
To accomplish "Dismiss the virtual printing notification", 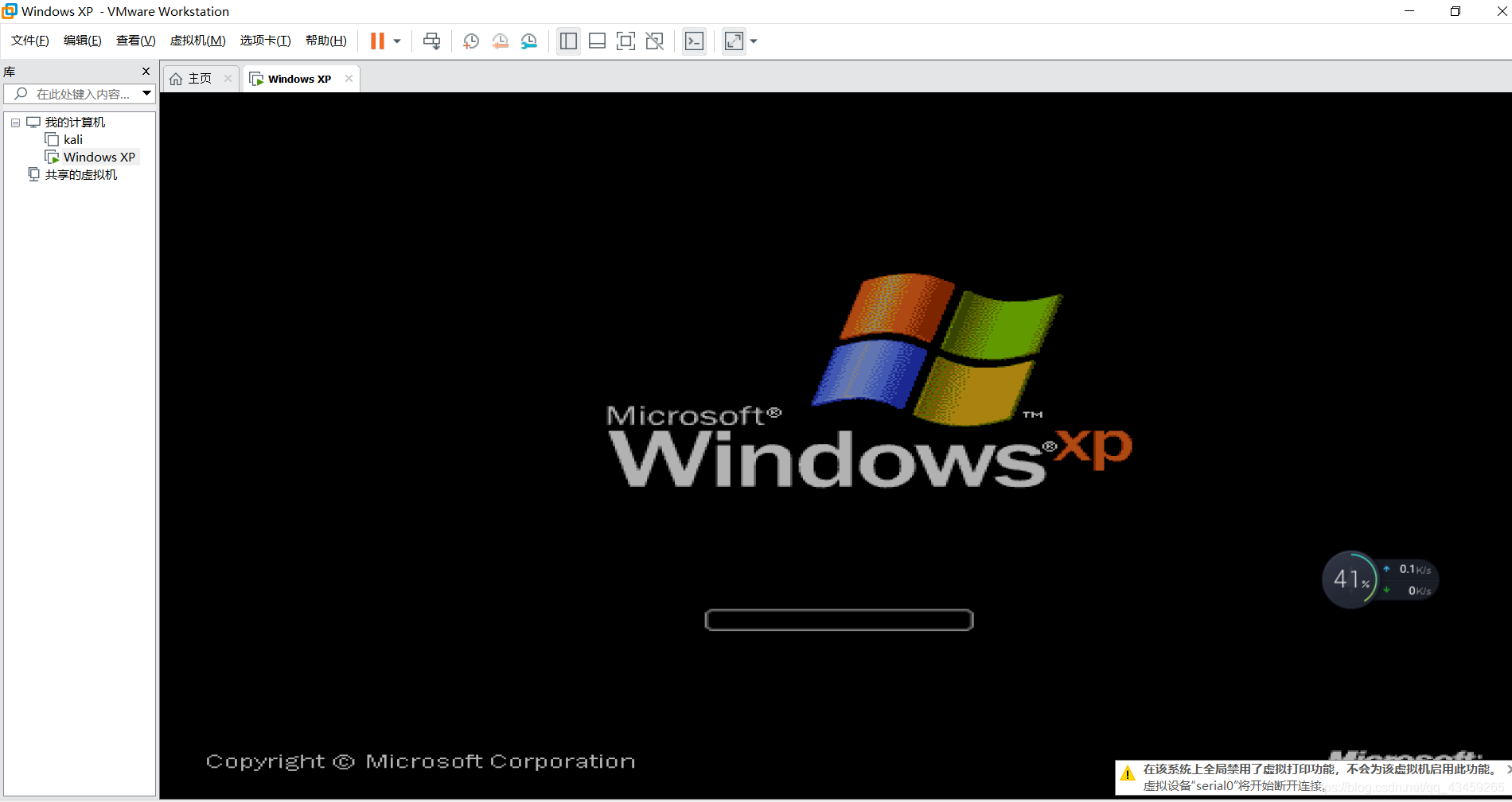I will coord(1507,769).
